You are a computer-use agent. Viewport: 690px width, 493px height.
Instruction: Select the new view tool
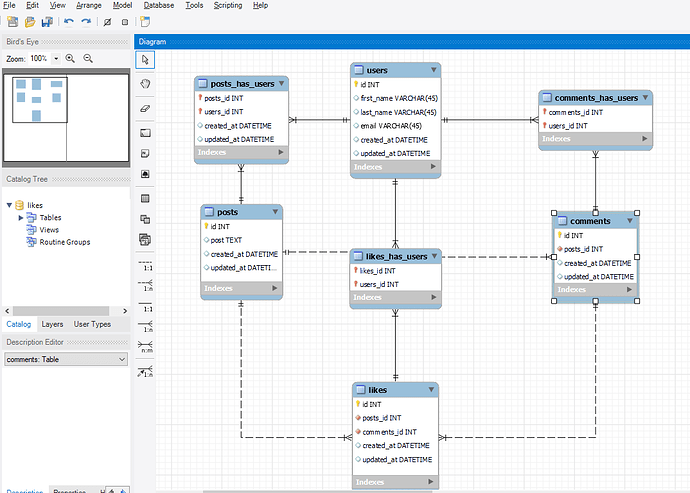145,219
